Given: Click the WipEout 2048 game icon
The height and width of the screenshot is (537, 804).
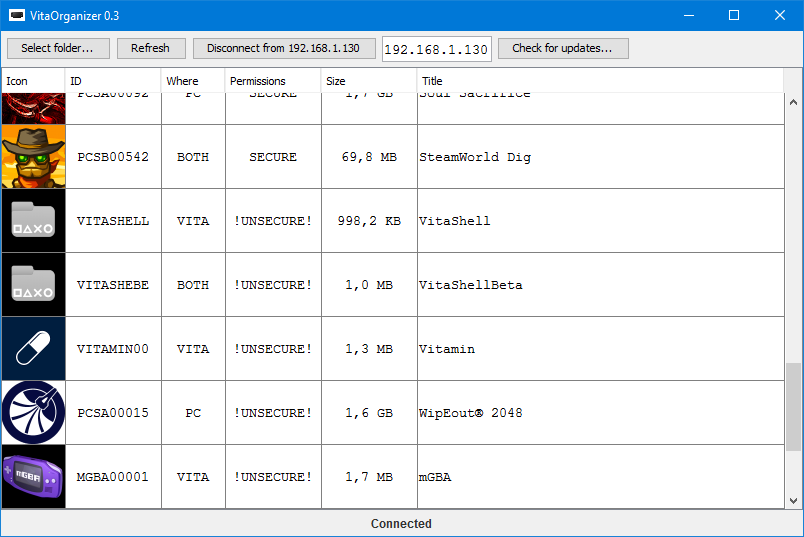Looking at the screenshot, I should pyautogui.click(x=33, y=412).
